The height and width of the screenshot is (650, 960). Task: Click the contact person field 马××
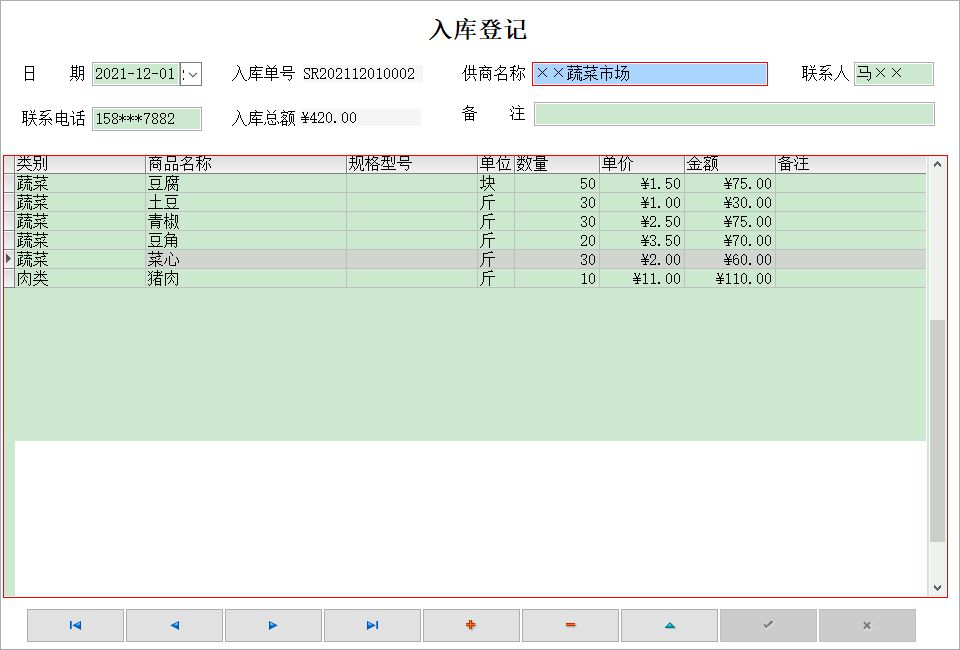click(x=894, y=74)
